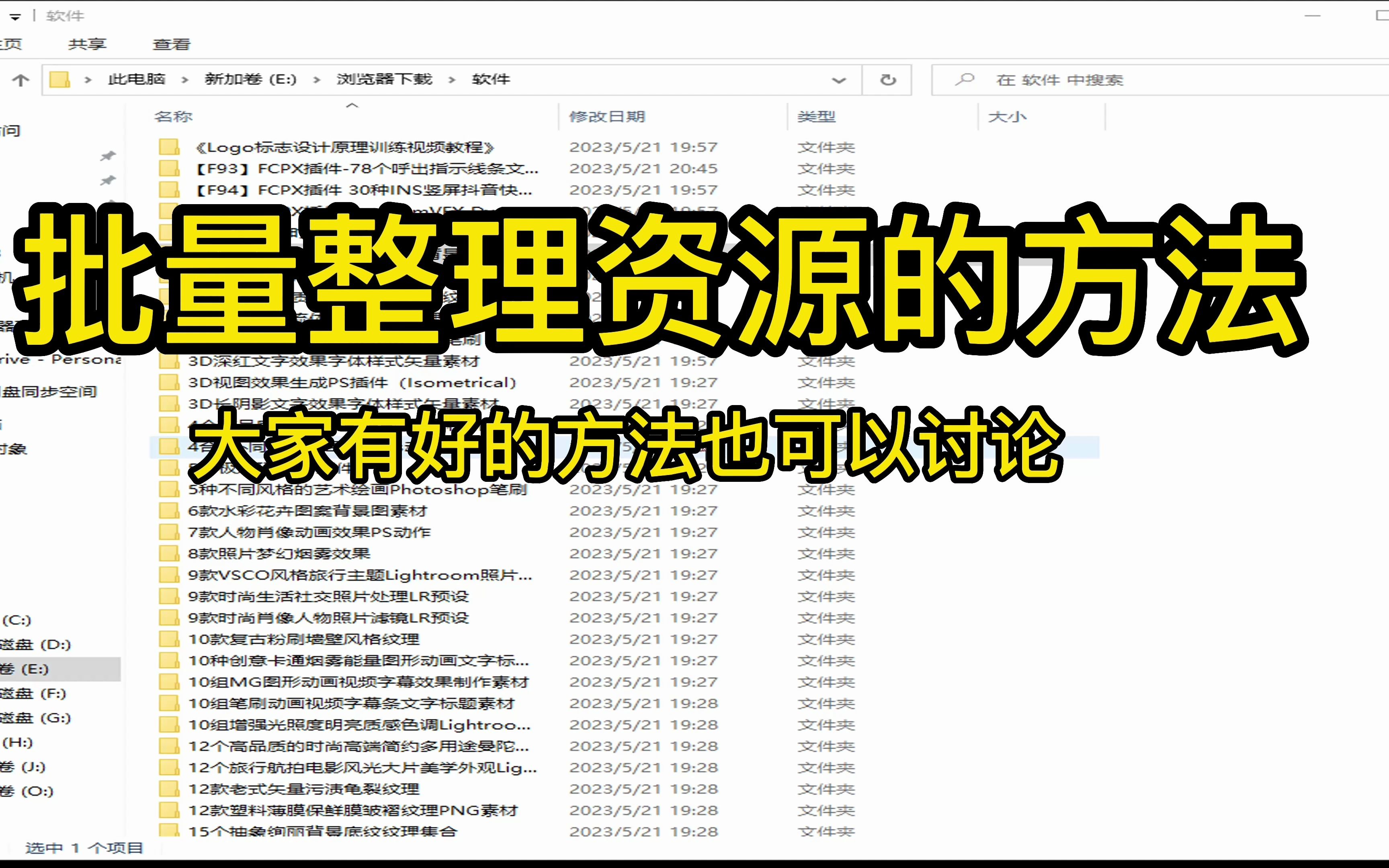This screenshot has height=868, width=1389.
Task: Select folder 10组MG图形动画视频字幕效果制作素材
Action: click(x=359, y=682)
